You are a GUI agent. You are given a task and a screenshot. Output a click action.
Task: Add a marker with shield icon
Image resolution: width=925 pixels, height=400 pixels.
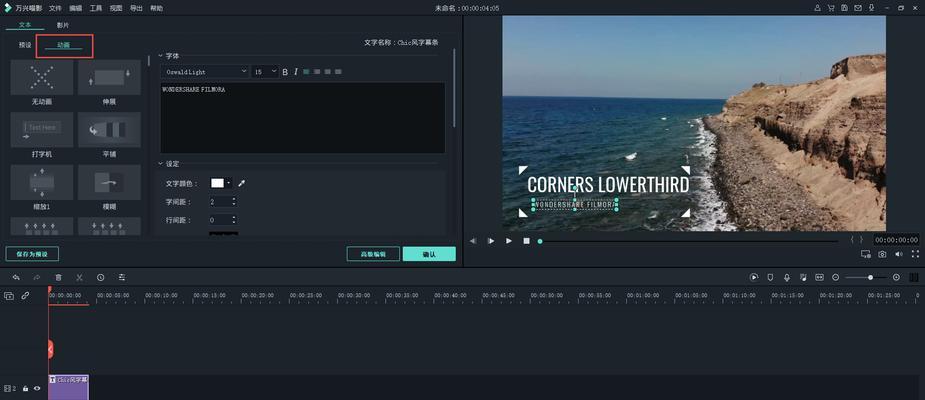(x=770, y=277)
